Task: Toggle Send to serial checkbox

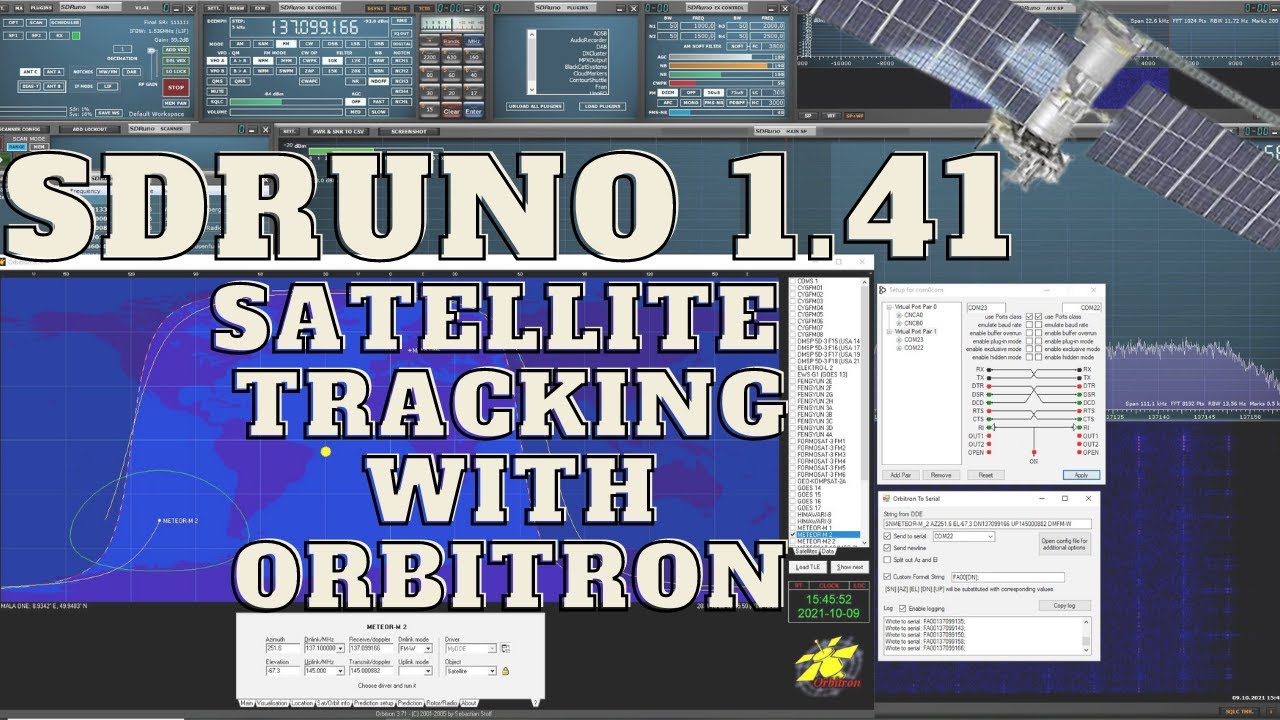Action: [887, 536]
